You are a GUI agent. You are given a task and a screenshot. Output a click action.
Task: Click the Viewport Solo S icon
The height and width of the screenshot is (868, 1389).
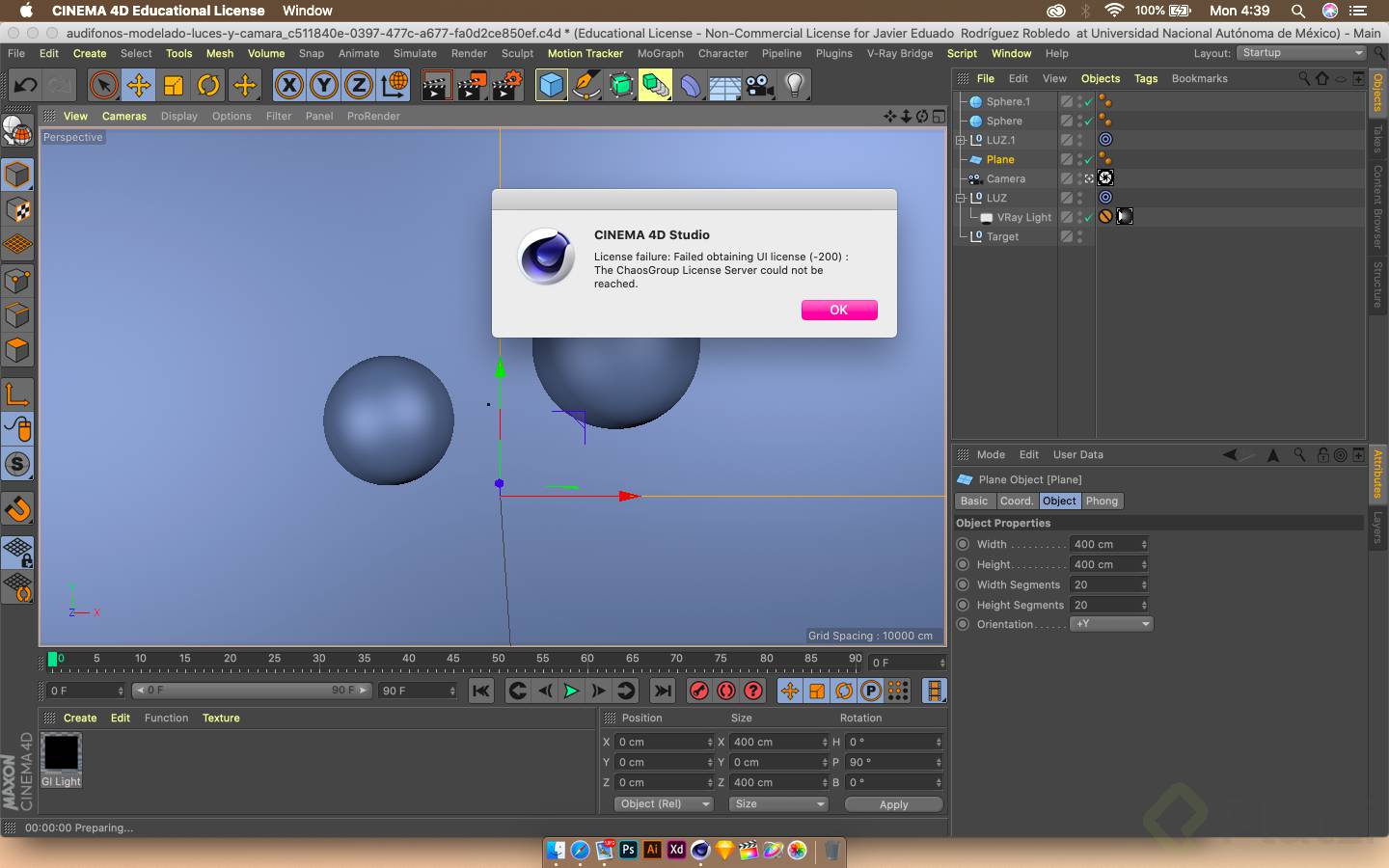pos(17,465)
